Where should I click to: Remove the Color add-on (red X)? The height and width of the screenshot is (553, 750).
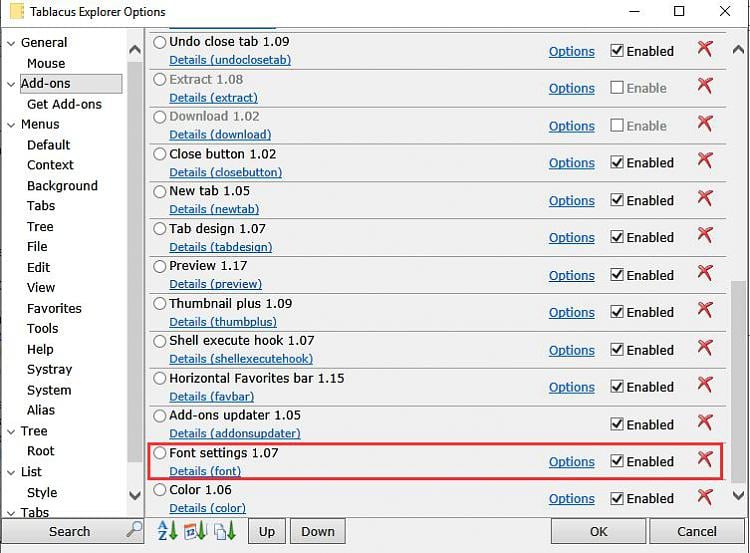[705, 497]
